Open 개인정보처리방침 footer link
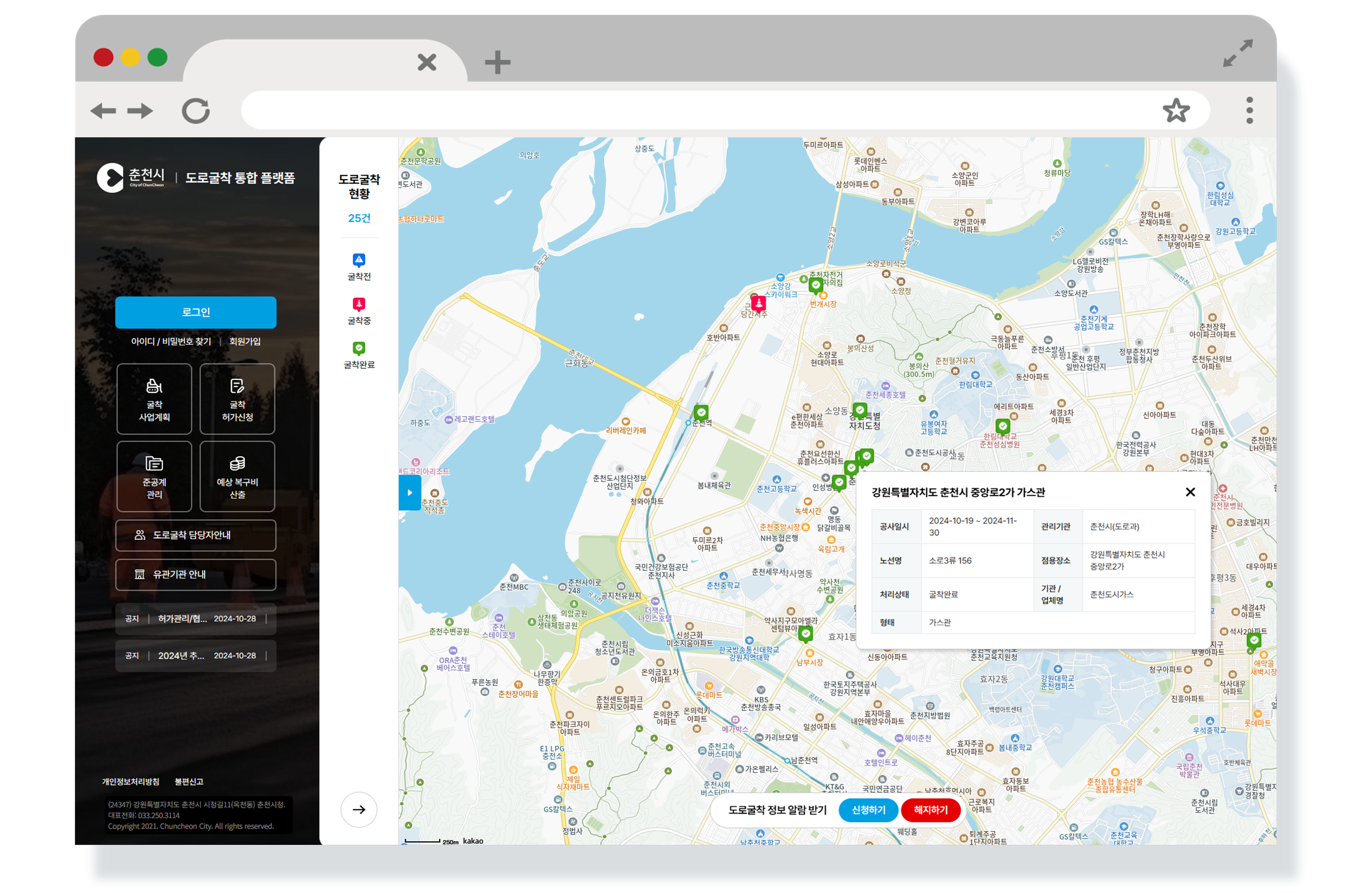 tap(131, 782)
